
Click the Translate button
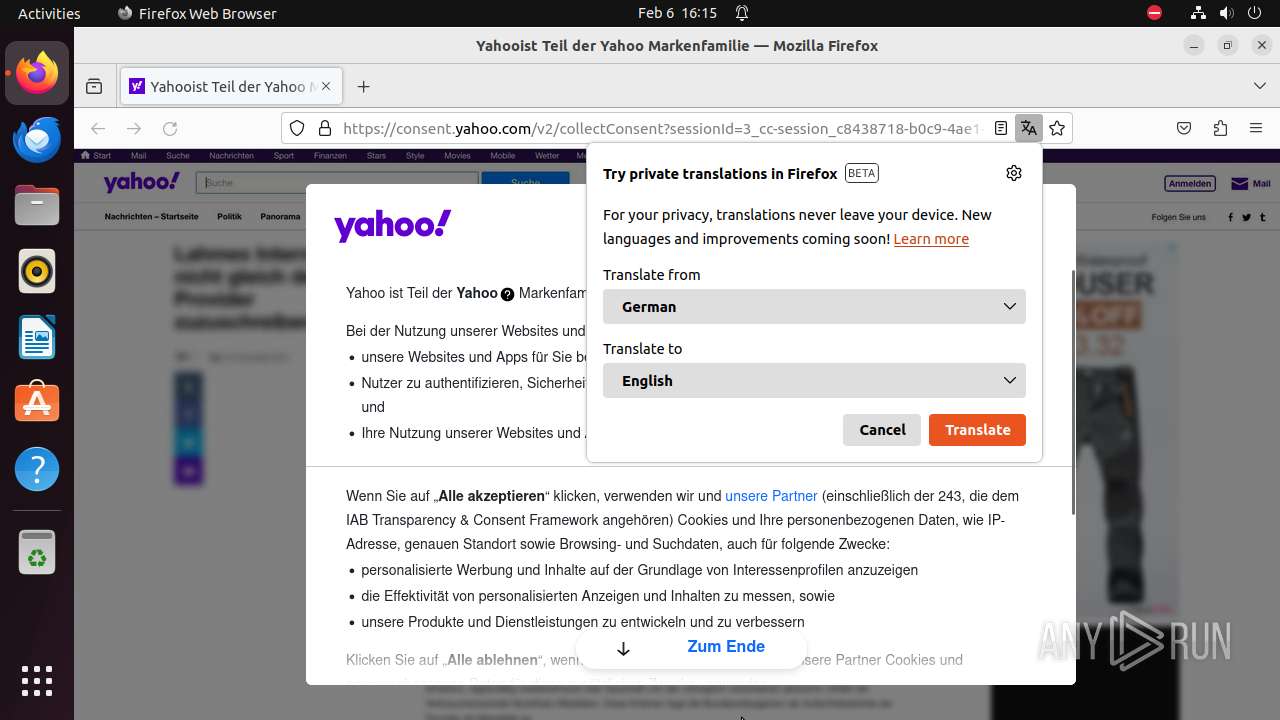(x=977, y=430)
